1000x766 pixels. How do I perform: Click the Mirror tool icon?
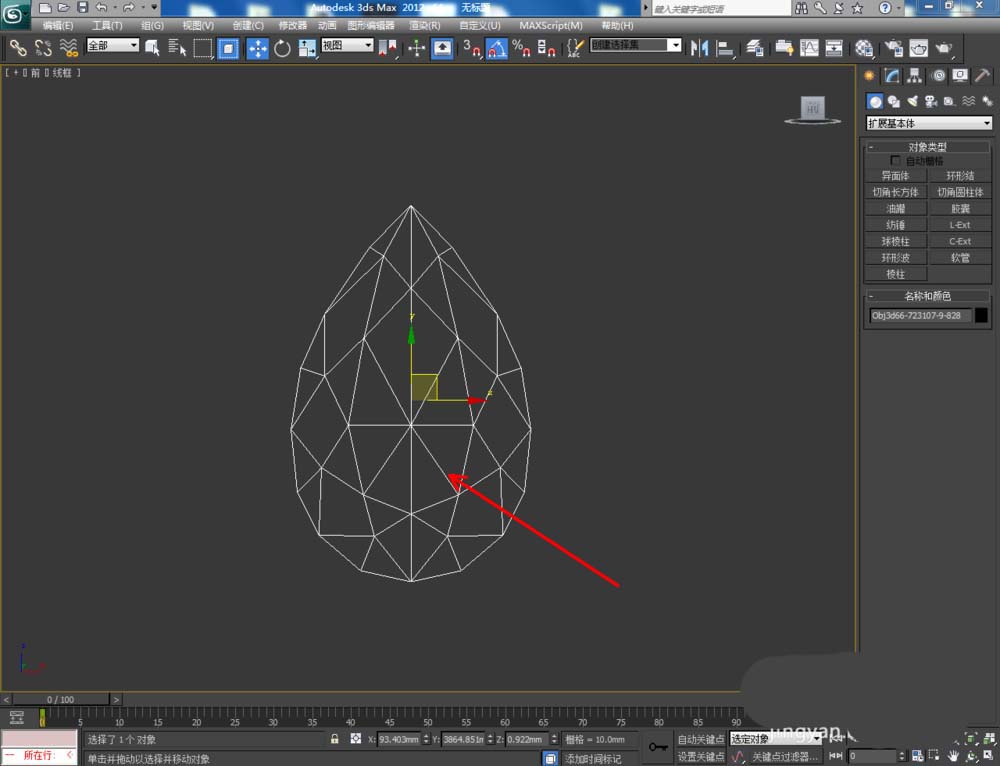(x=700, y=48)
